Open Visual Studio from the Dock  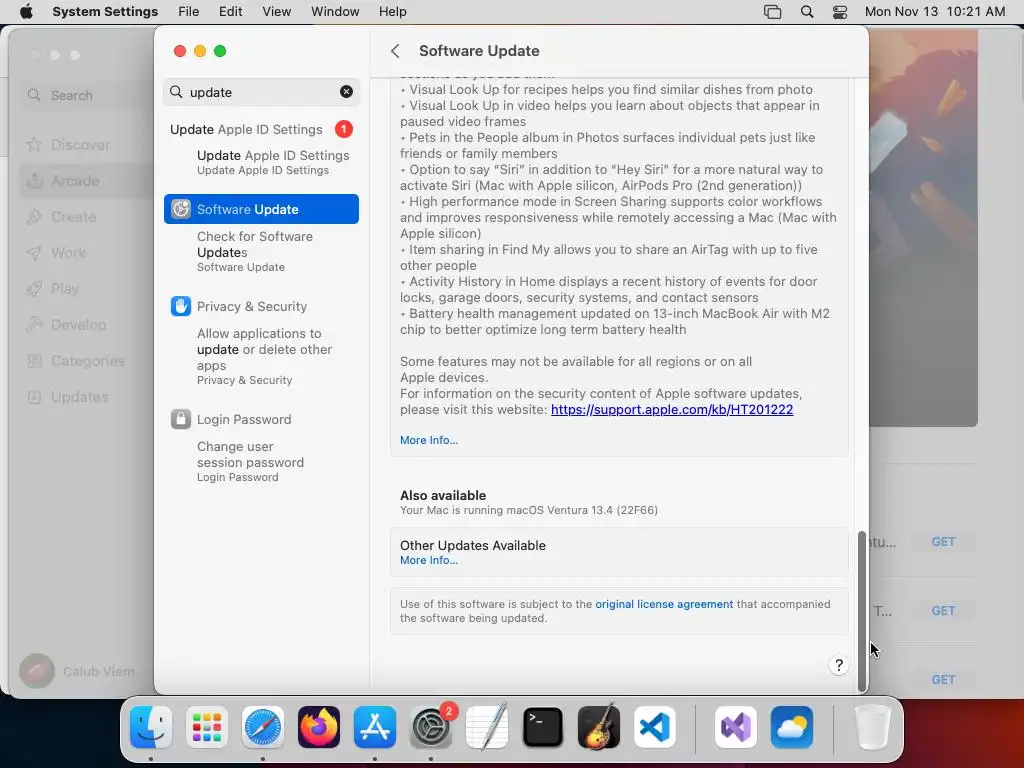(736, 726)
